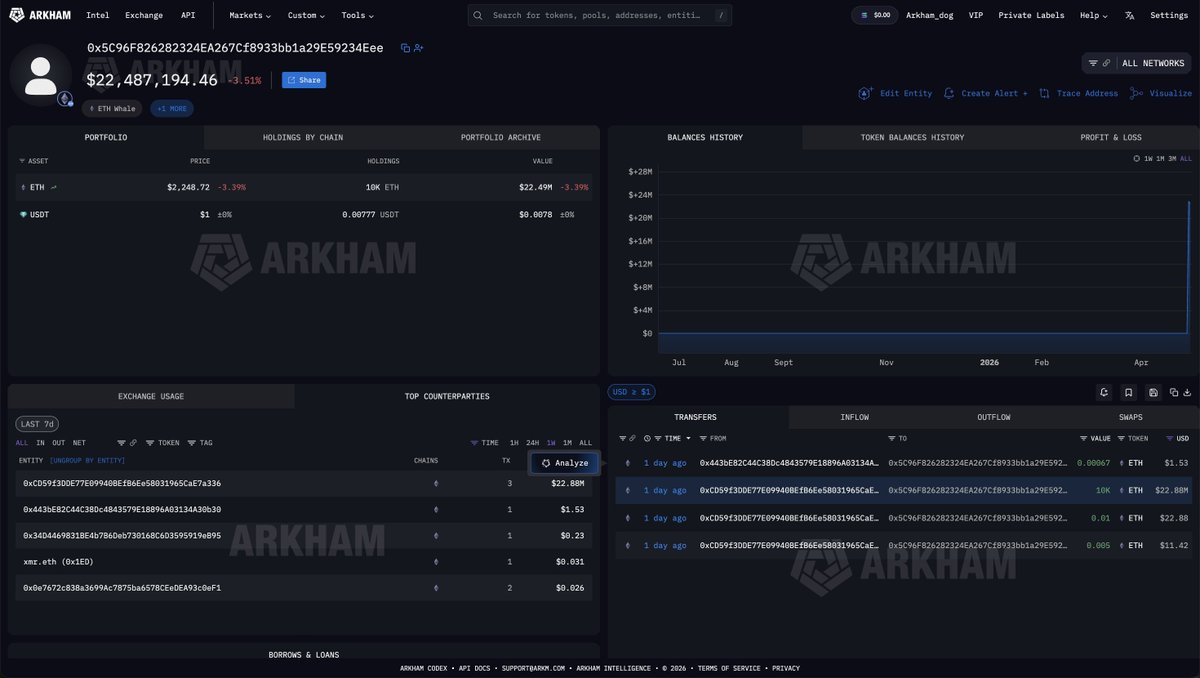Select NET direction filter
This screenshot has height=678, width=1200.
point(79,442)
